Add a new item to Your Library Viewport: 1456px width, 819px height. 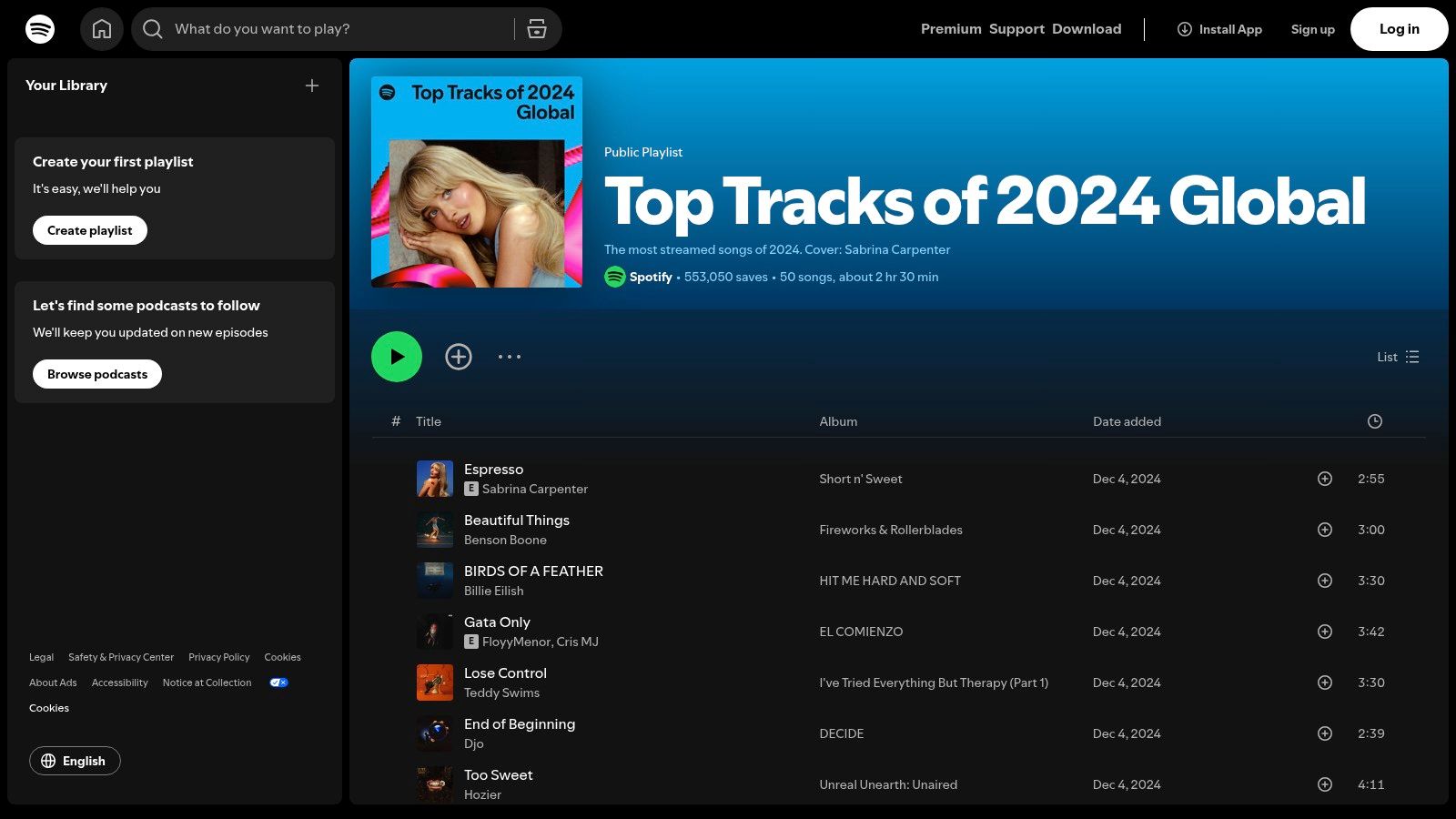point(312,86)
